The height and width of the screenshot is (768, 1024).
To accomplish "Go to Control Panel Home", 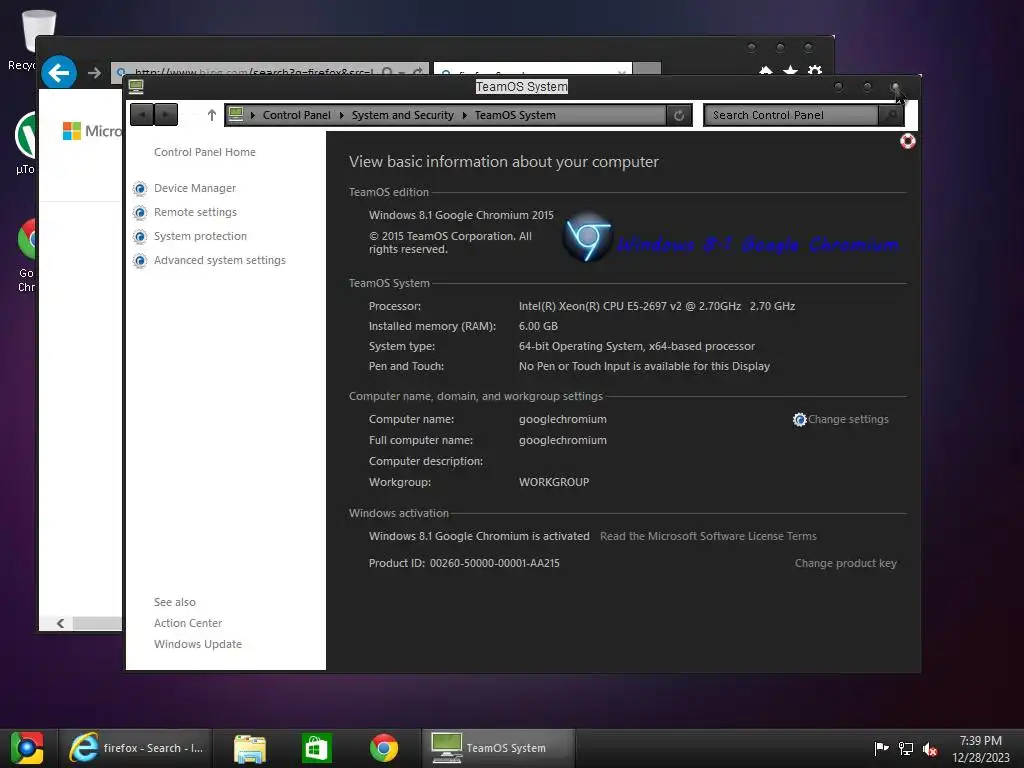I will [205, 152].
